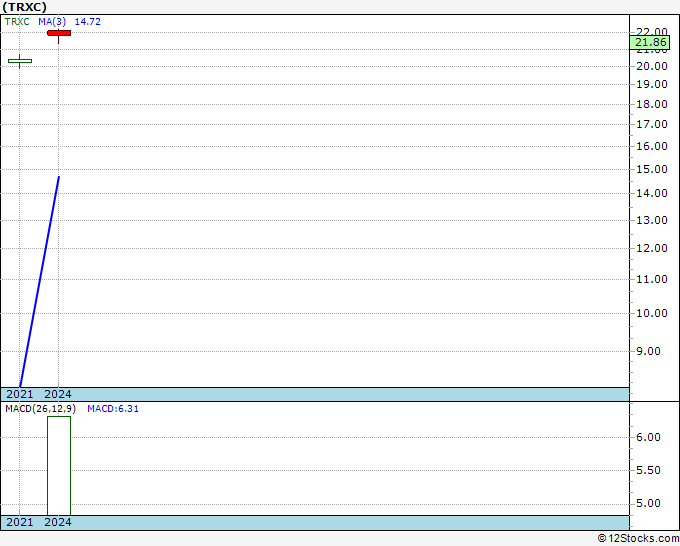The image size is (680, 546).
Task: Select the MA(3) legend label
Action: coord(52,21)
